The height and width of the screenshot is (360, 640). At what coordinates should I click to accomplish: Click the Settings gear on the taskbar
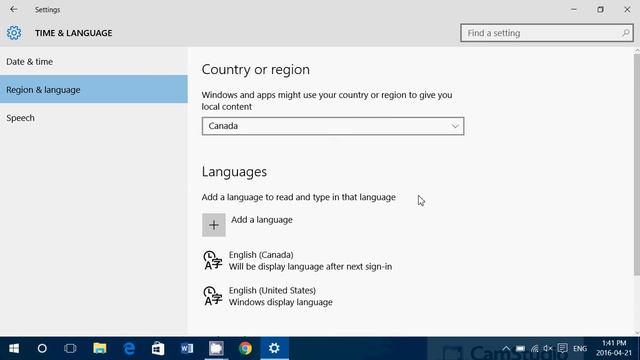(x=274, y=348)
